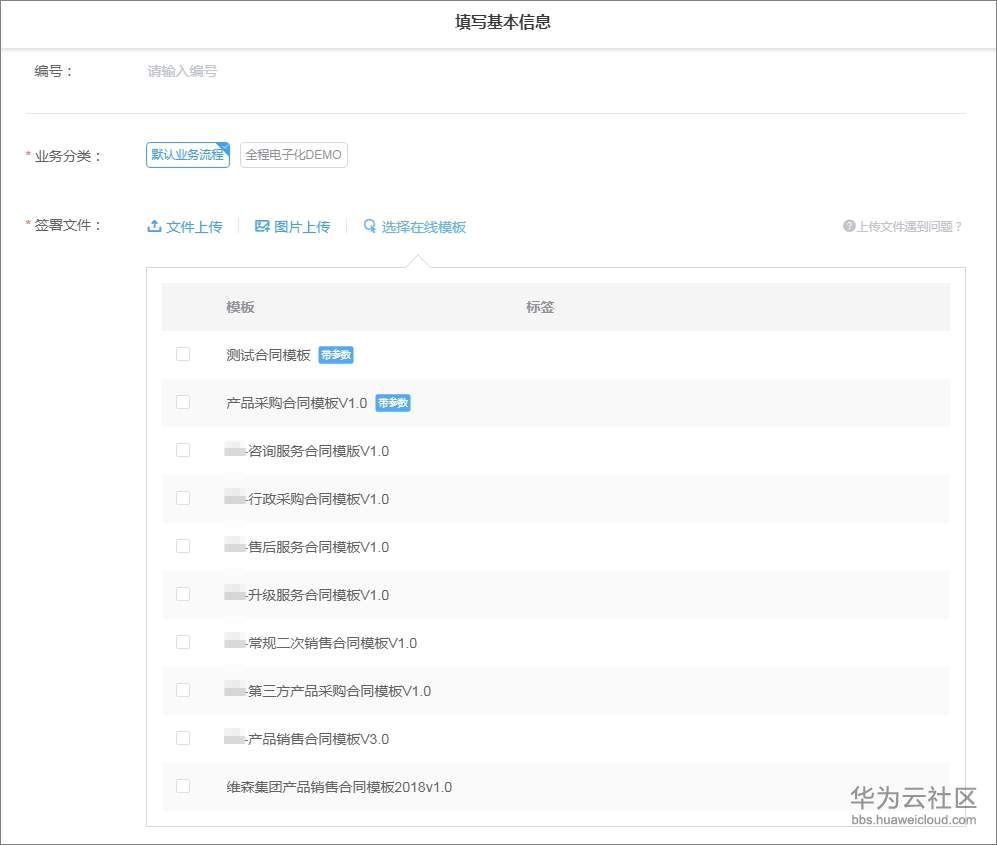
Task: Click the image upload icon beside 图片上传
Action: tap(261, 227)
